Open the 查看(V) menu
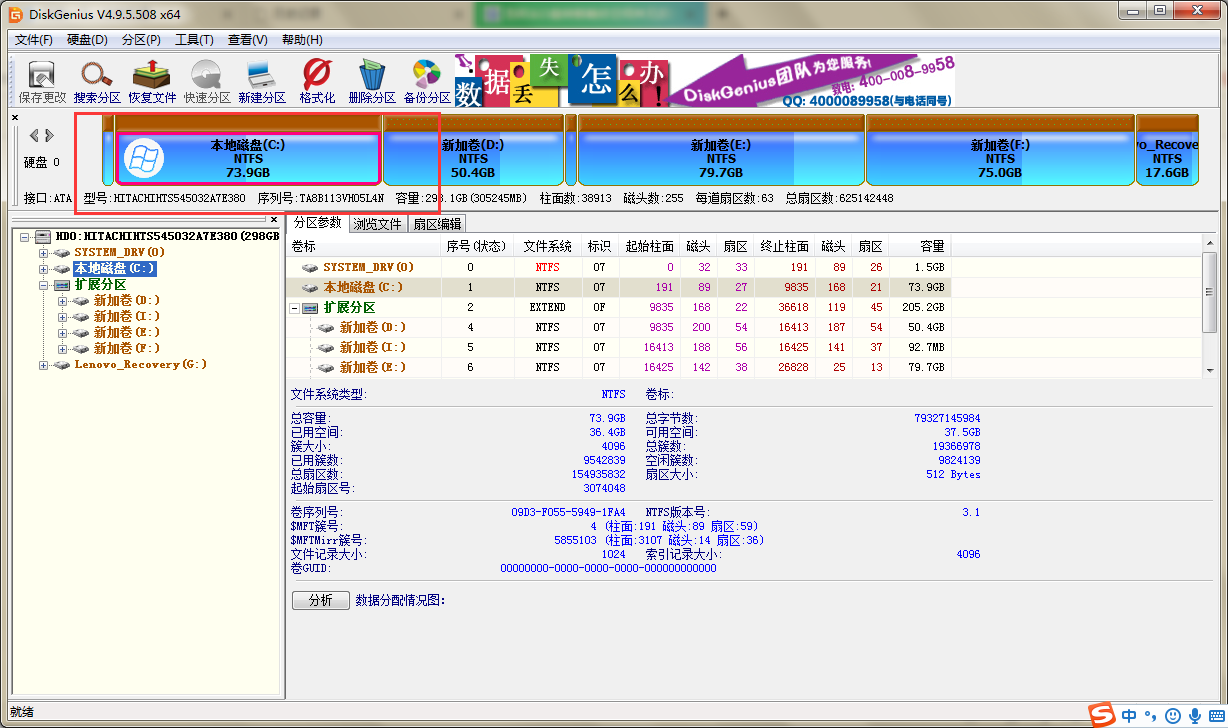 [248, 40]
